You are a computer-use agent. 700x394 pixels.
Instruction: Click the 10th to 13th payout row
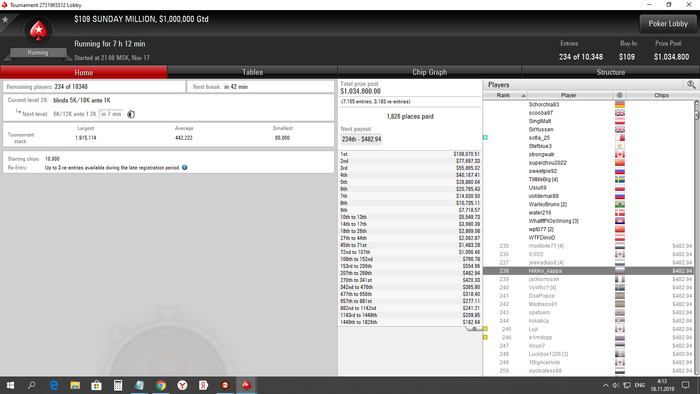(410, 217)
